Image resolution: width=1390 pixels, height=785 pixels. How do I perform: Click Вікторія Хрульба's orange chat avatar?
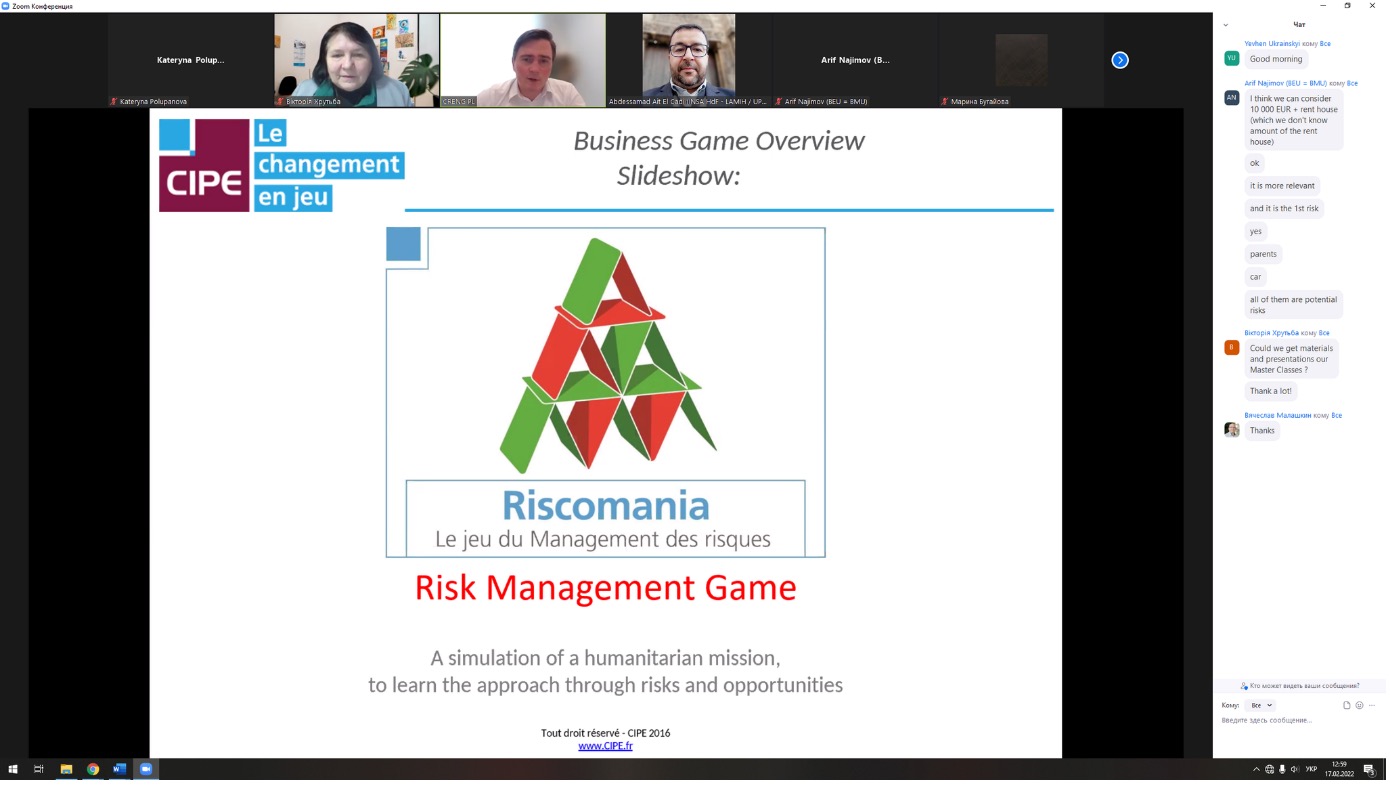pos(1231,347)
